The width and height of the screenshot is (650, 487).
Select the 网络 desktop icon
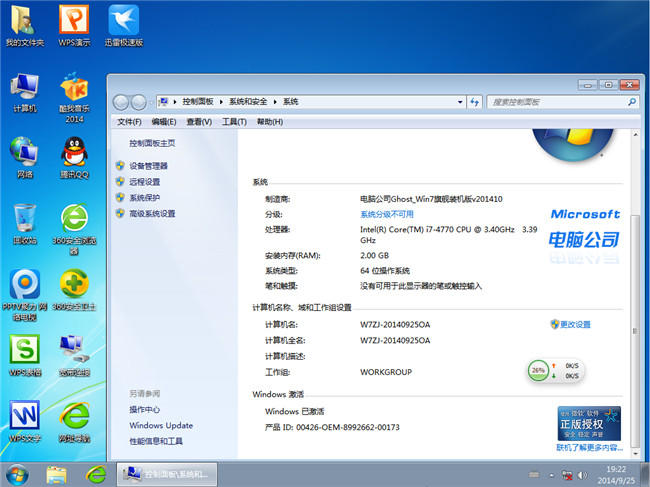point(24,157)
